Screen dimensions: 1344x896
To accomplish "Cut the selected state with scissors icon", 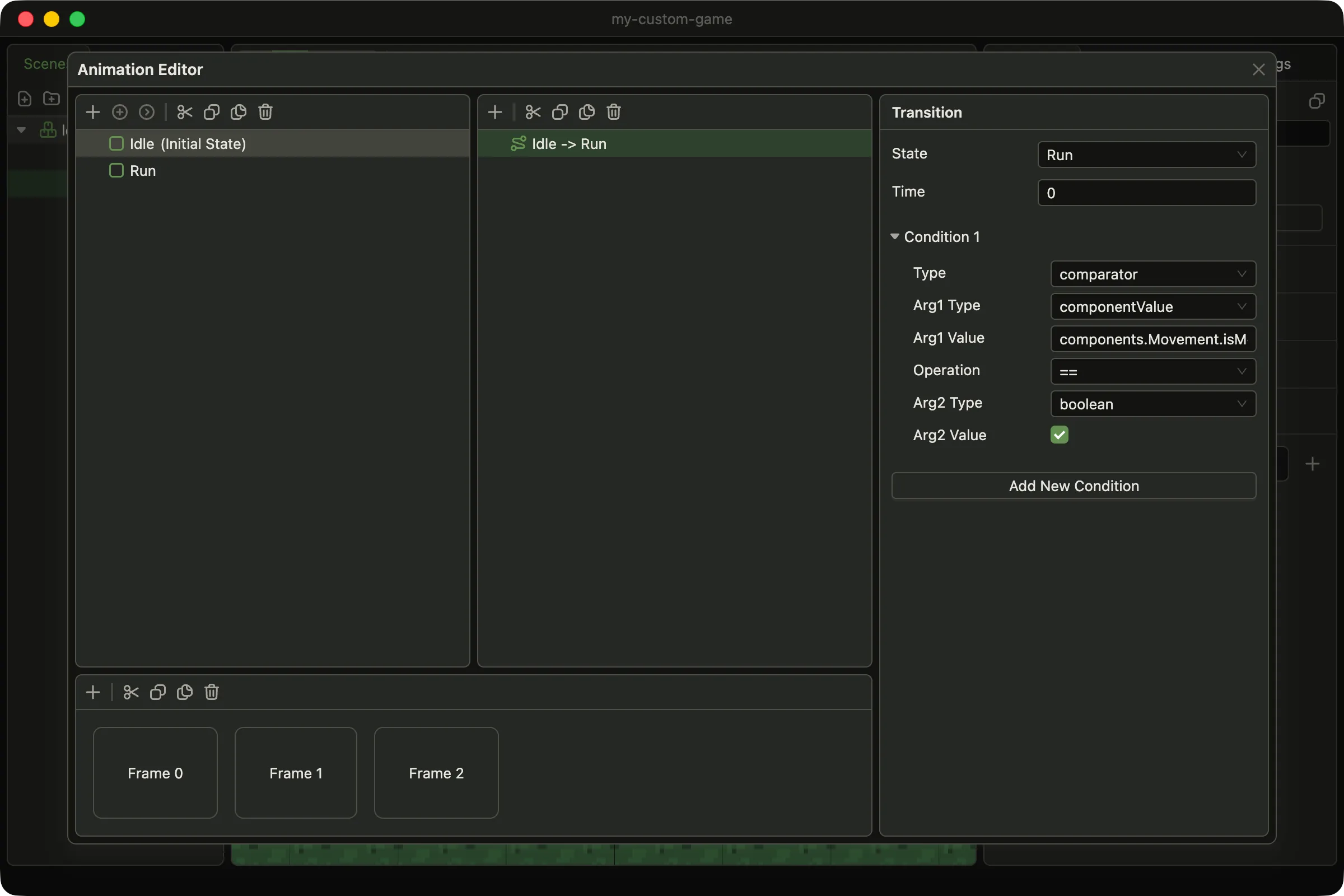I will pos(185,112).
